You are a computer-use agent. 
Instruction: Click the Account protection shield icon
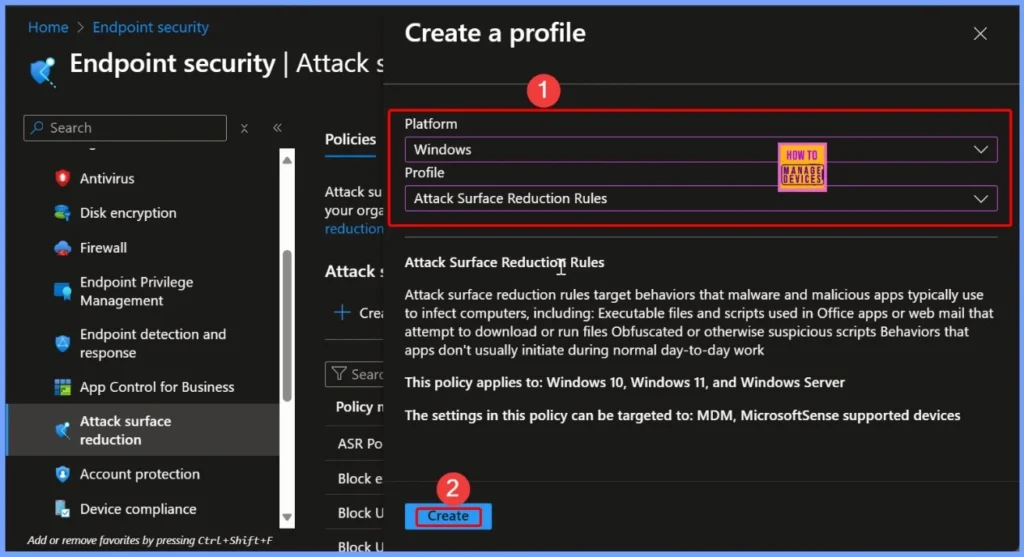tap(63, 475)
